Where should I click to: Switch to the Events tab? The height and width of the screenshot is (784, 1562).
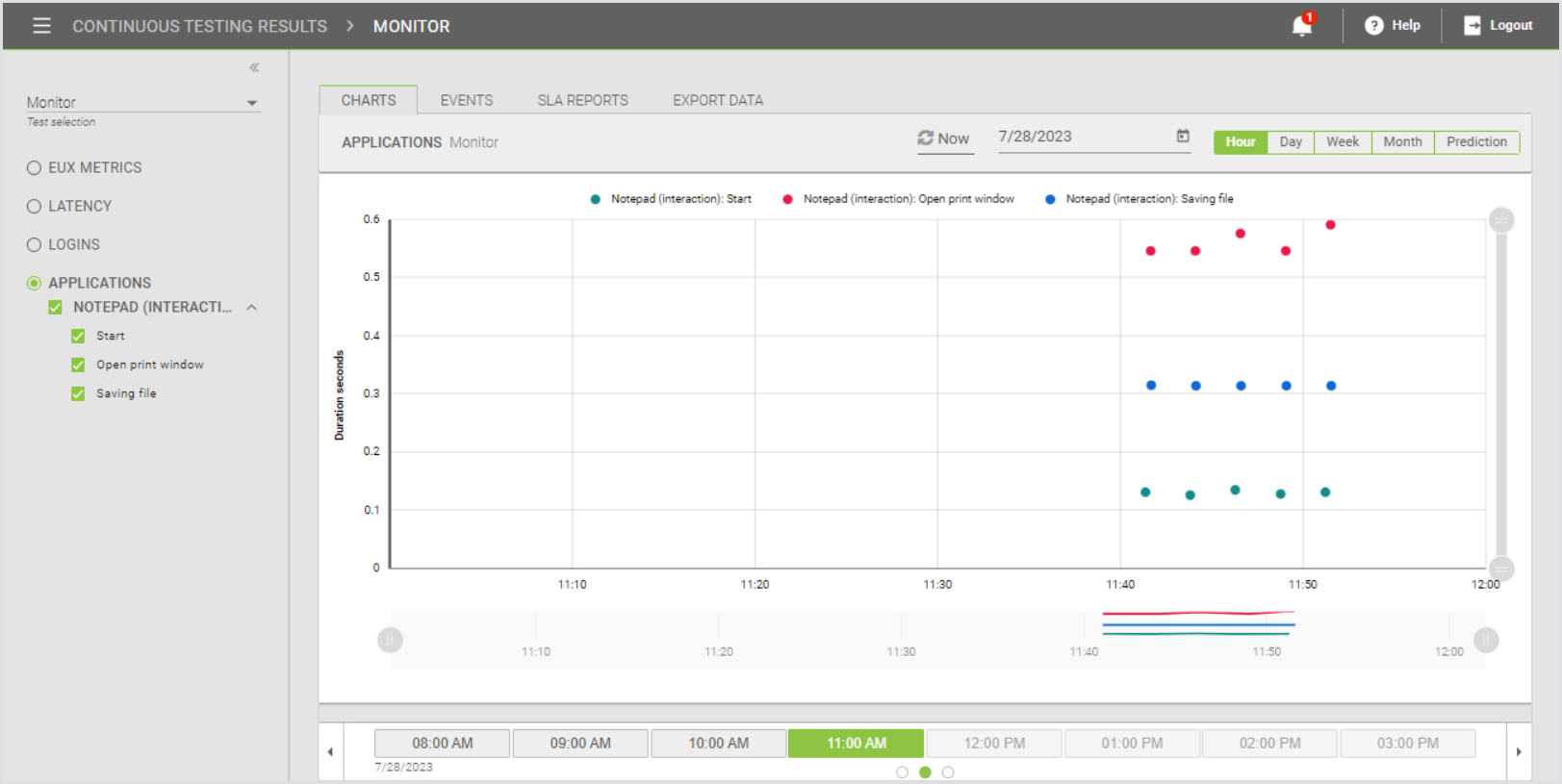click(466, 100)
